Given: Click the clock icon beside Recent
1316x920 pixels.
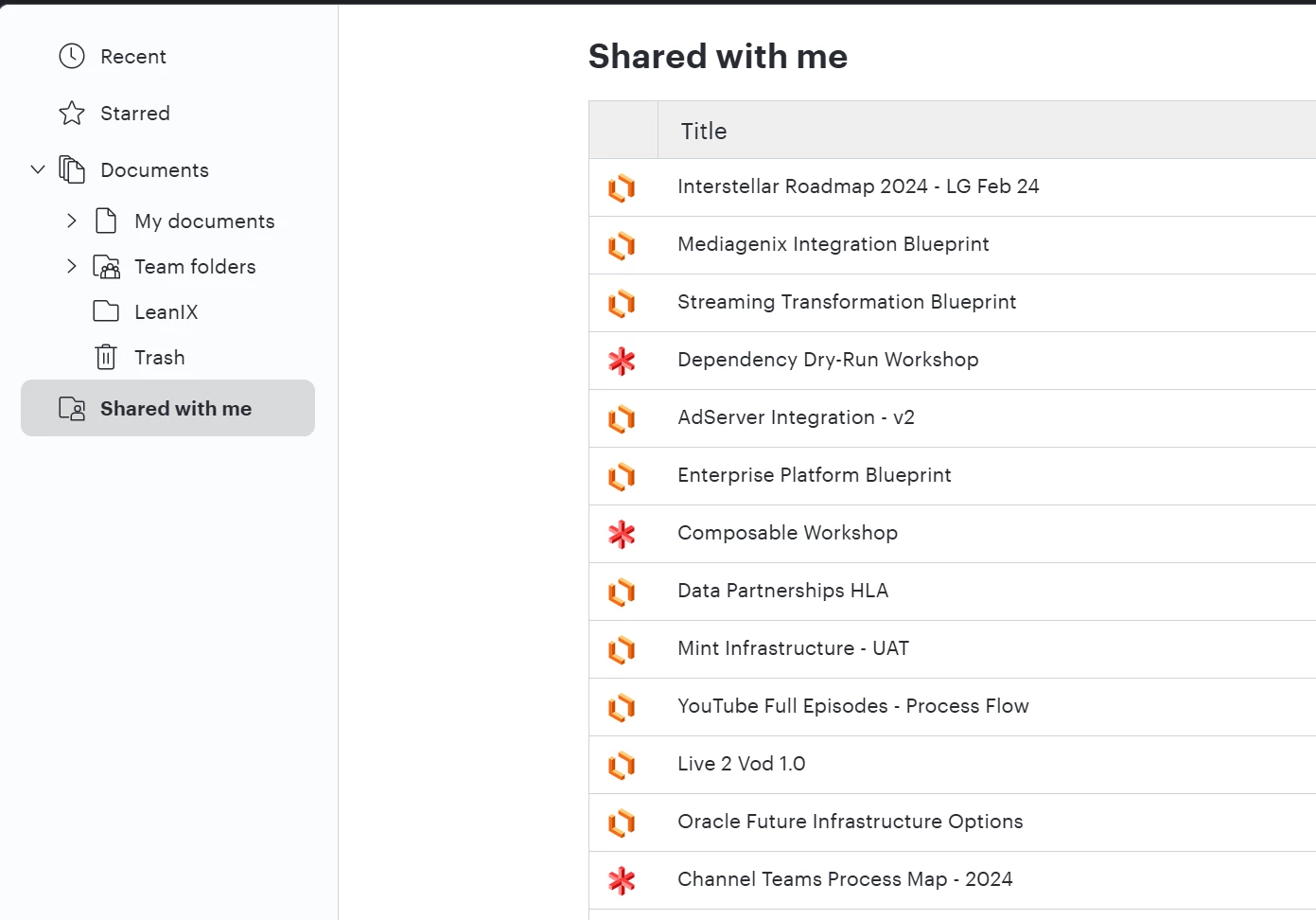Looking at the screenshot, I should click(x=72, y=57).
